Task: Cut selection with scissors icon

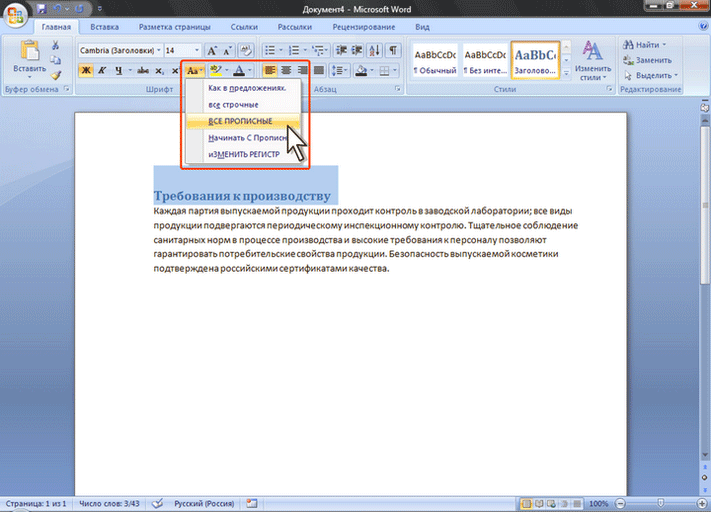Action: coord(55,45)
